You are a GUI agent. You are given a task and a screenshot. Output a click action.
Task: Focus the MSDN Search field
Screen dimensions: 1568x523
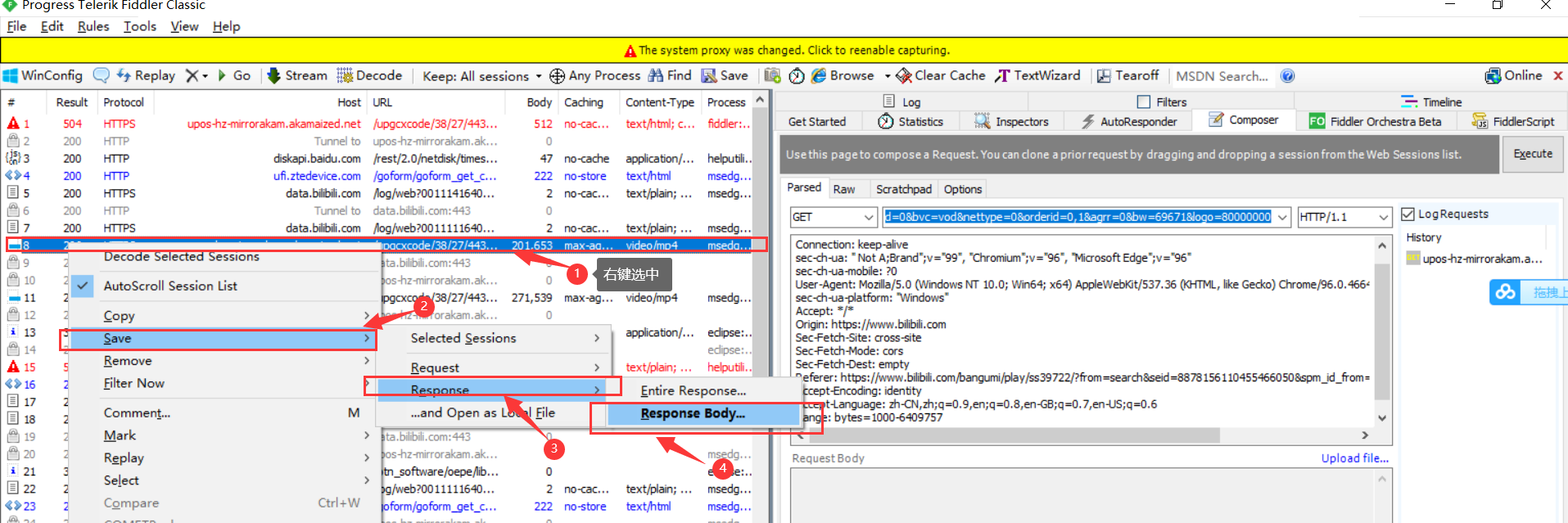tap(1222, 76)
